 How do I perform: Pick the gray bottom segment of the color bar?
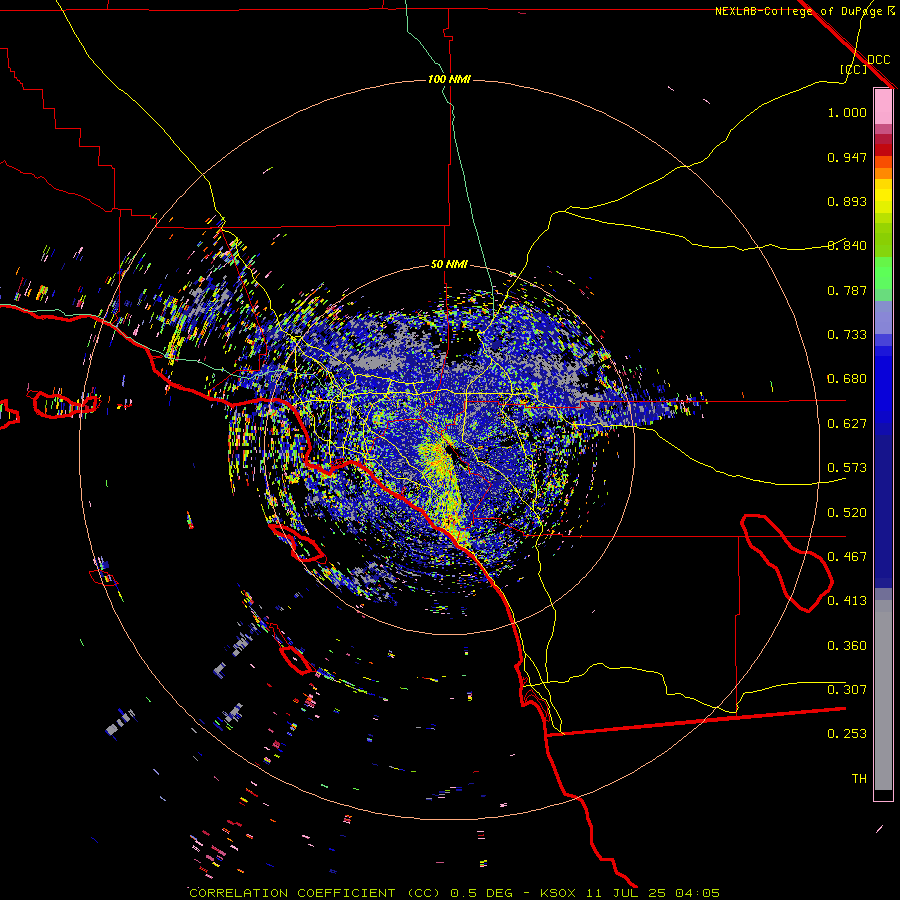(883, 695)
